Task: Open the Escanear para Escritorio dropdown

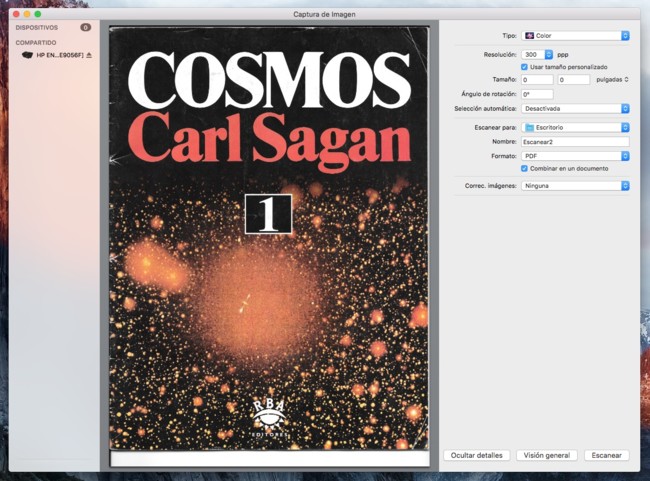Action: tap(575, 127)
